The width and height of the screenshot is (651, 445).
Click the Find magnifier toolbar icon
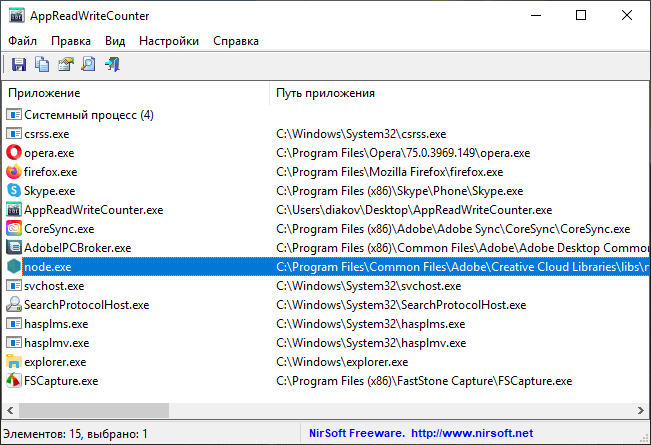pos(88,64)
